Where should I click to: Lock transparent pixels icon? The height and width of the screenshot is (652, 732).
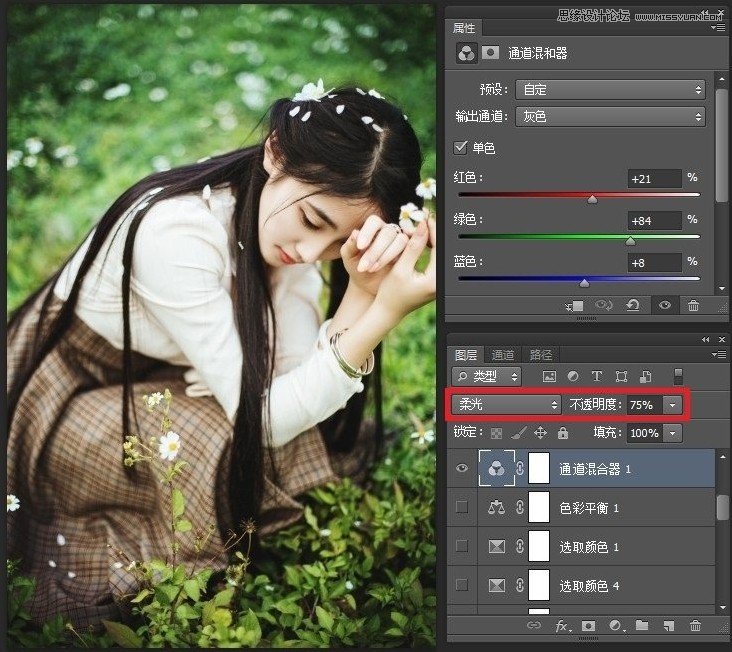click(496, 434)
